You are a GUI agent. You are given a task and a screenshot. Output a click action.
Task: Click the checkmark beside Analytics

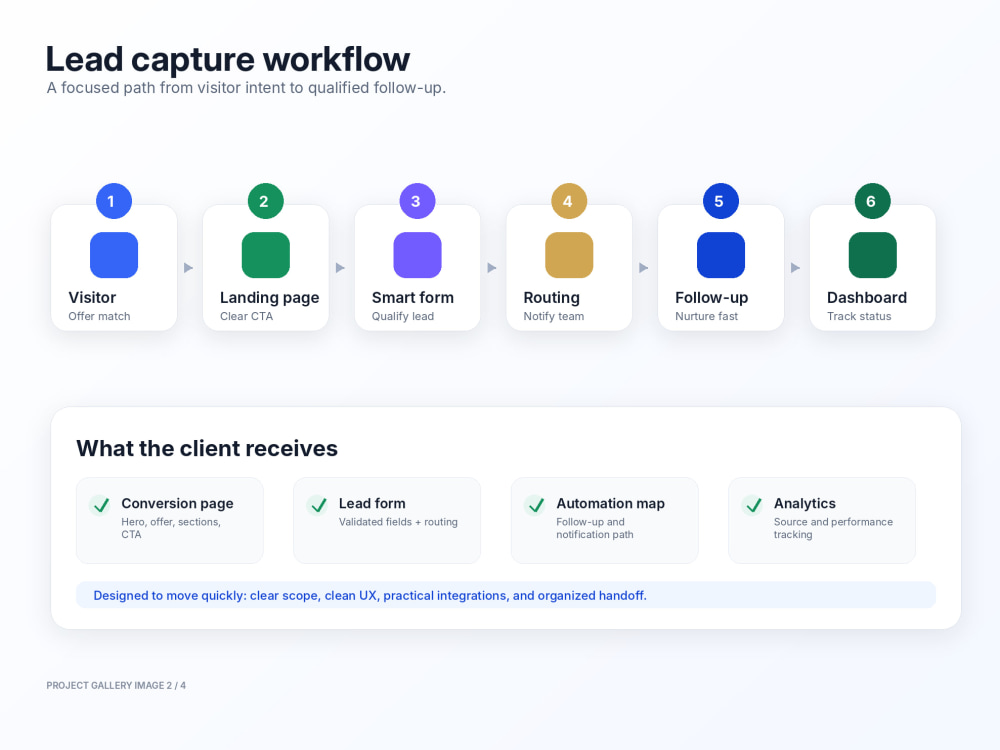[753, 505]
